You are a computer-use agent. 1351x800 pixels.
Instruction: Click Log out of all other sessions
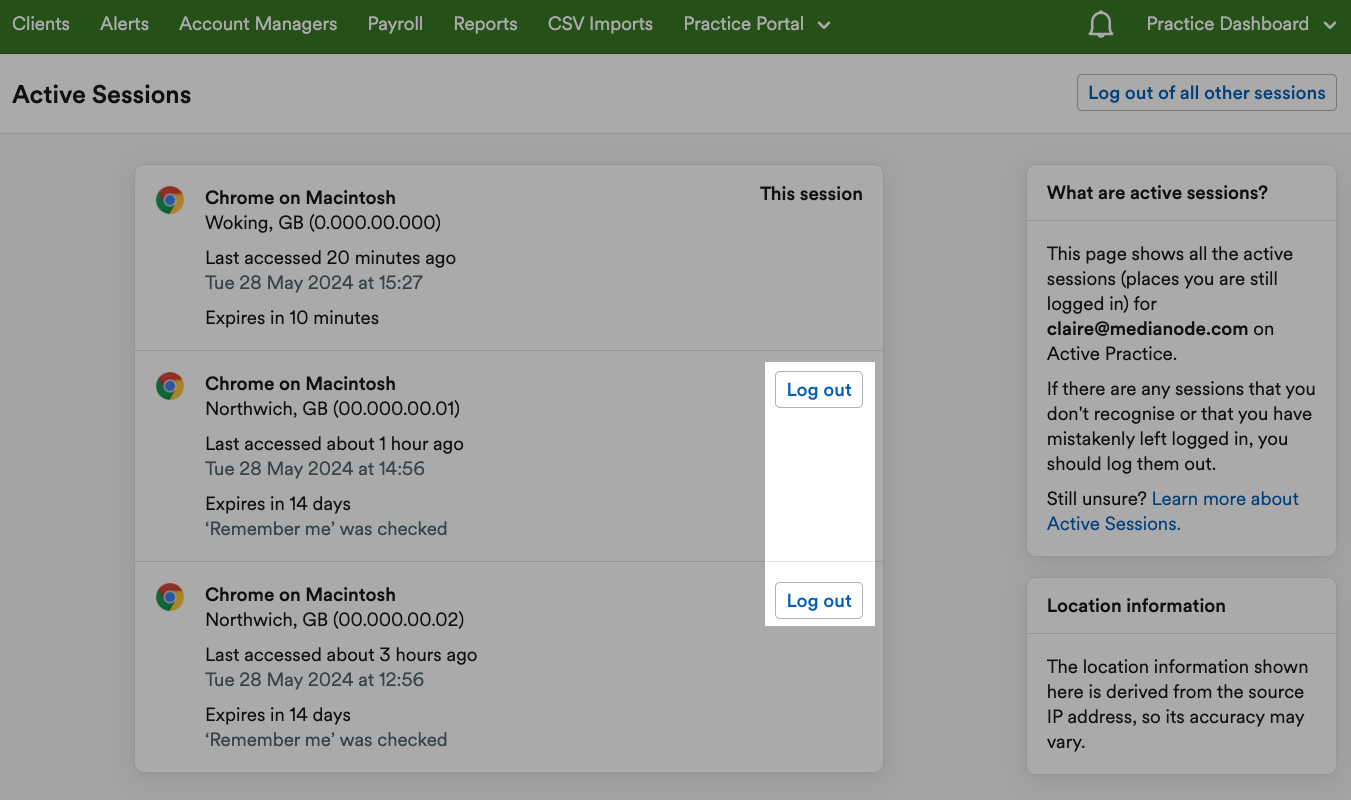[1206, 92]
